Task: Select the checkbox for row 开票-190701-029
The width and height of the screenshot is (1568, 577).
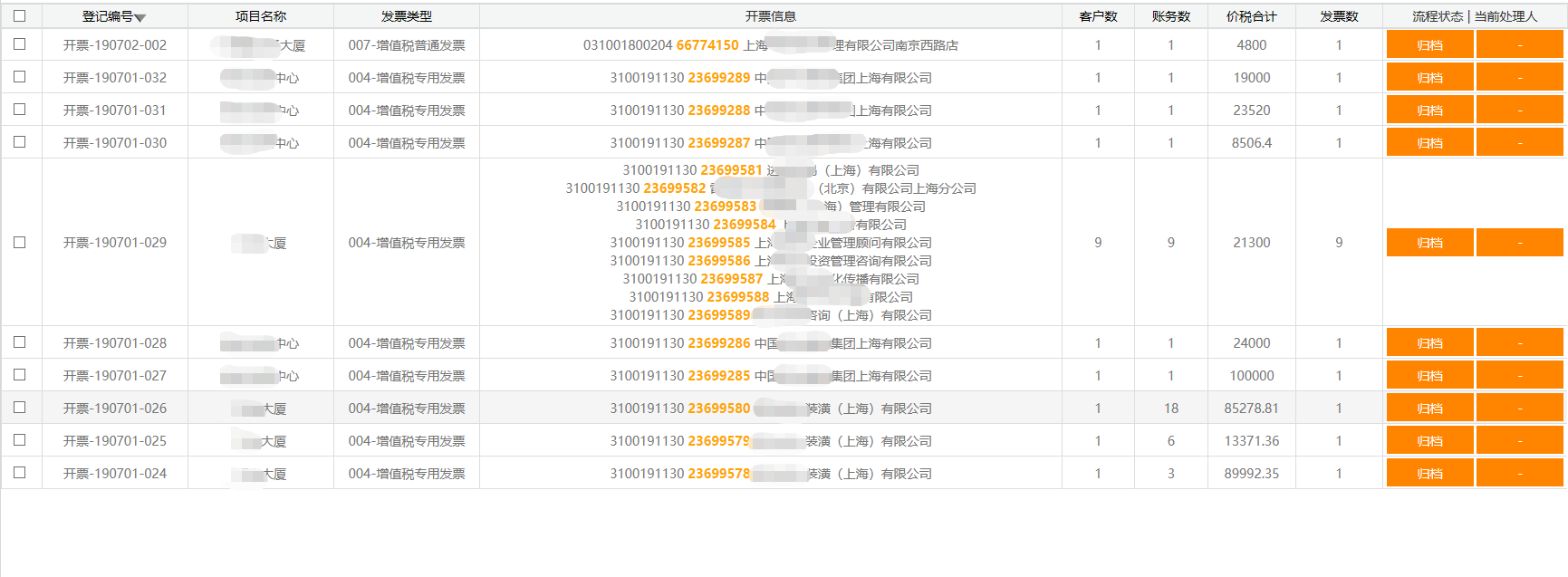Action: click(x=20, y=243)
